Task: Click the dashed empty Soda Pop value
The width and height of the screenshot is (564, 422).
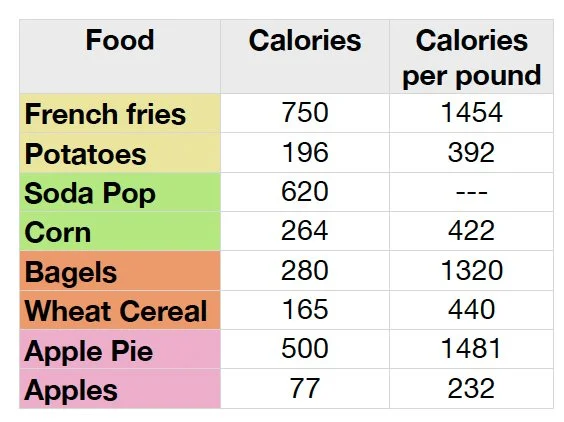Action: (x=471, y=192)
